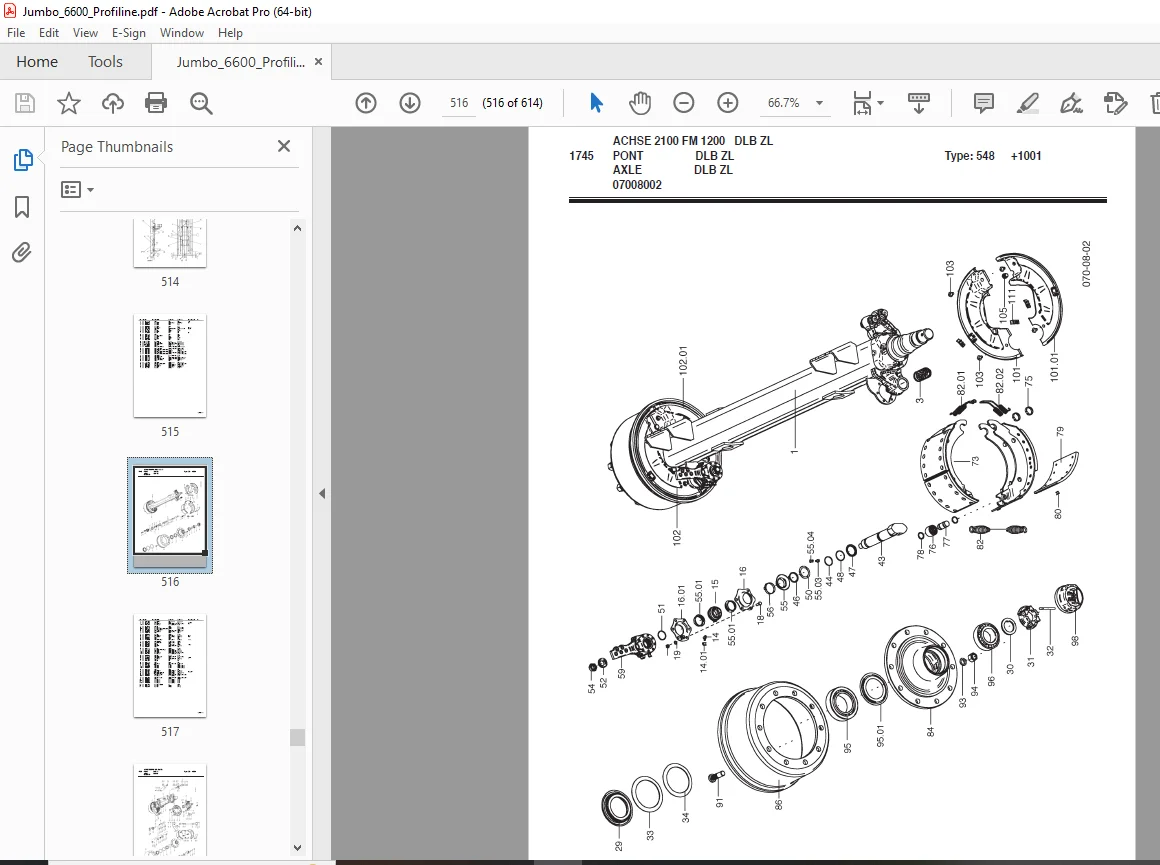Switch to the Home tab
Viewport: 1160px width, 865px height.
point(37,62)
